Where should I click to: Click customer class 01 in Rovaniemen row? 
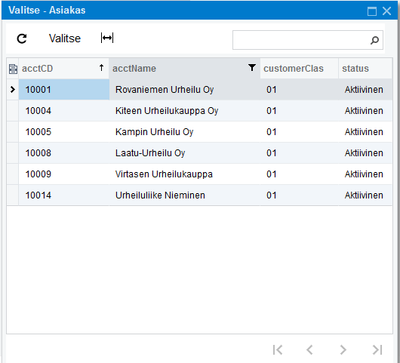[x=271, y=90]
